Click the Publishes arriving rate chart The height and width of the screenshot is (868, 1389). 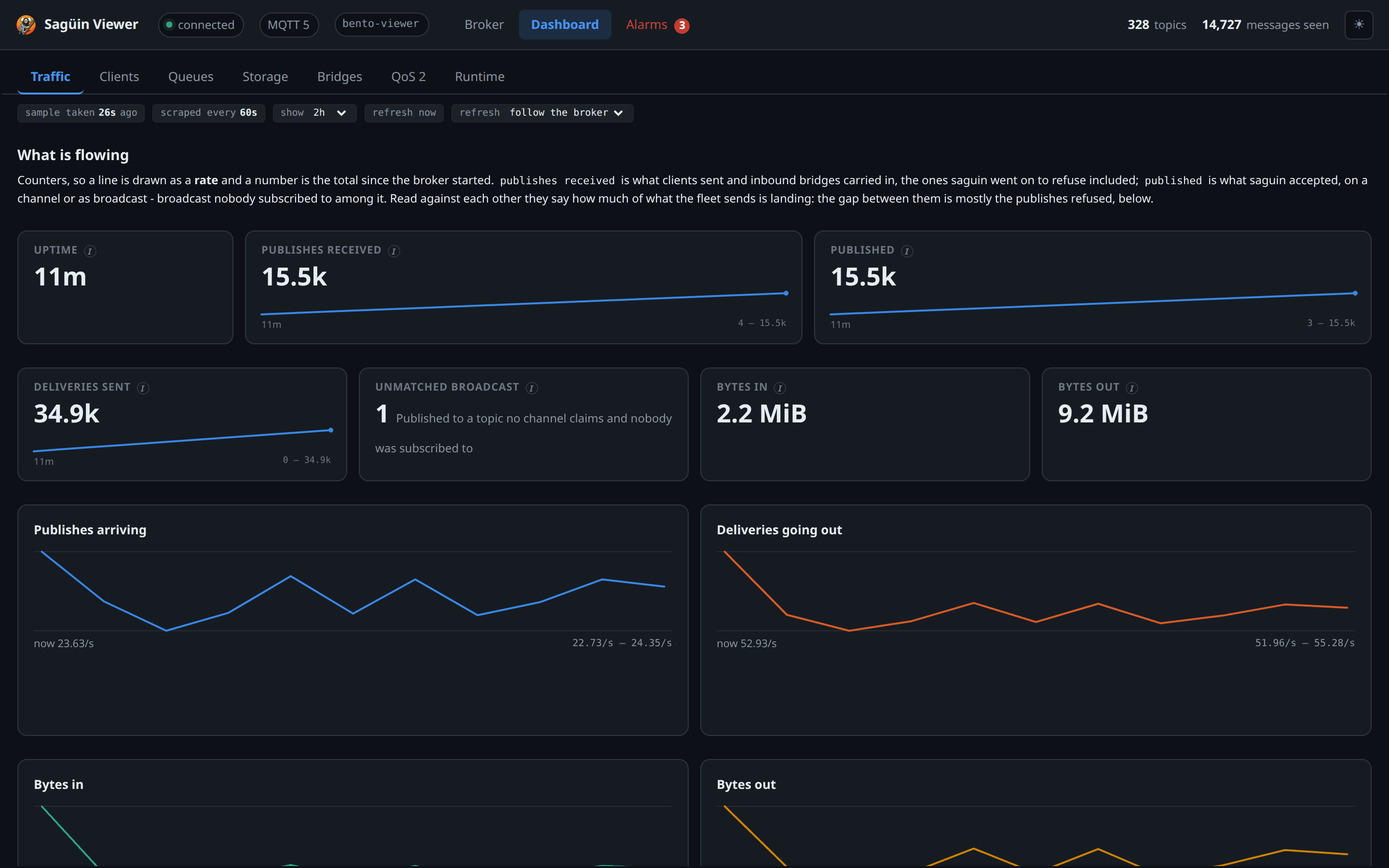353,591
